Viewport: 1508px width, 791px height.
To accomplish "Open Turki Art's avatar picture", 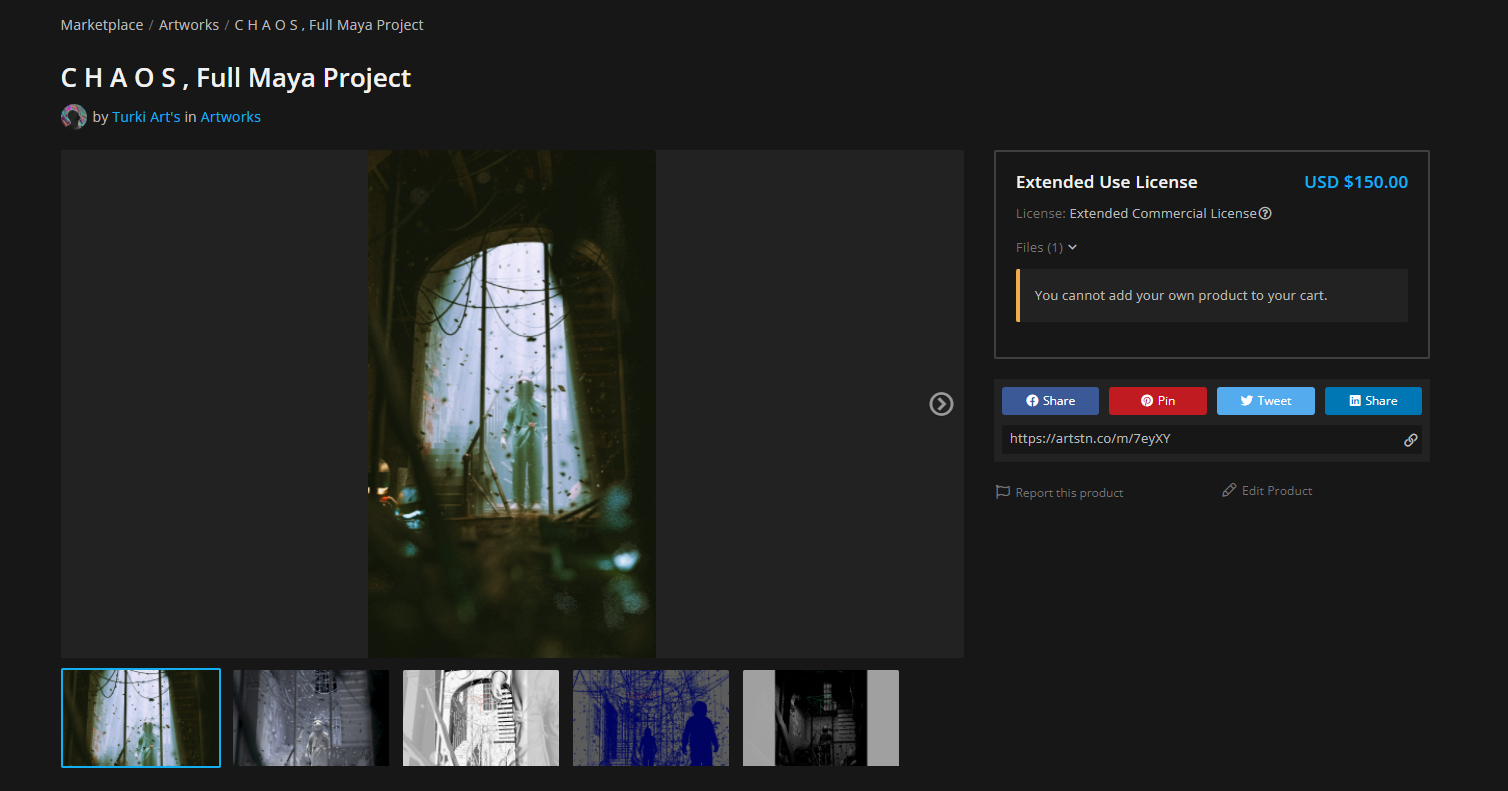I will 74,117.
